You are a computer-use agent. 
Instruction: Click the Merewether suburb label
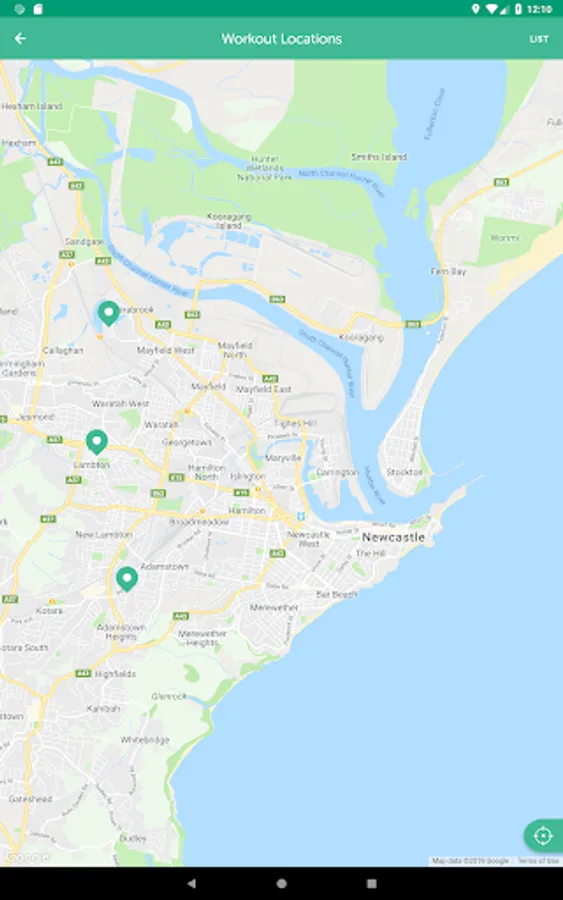pyautogui.click(x=274, y=607)
